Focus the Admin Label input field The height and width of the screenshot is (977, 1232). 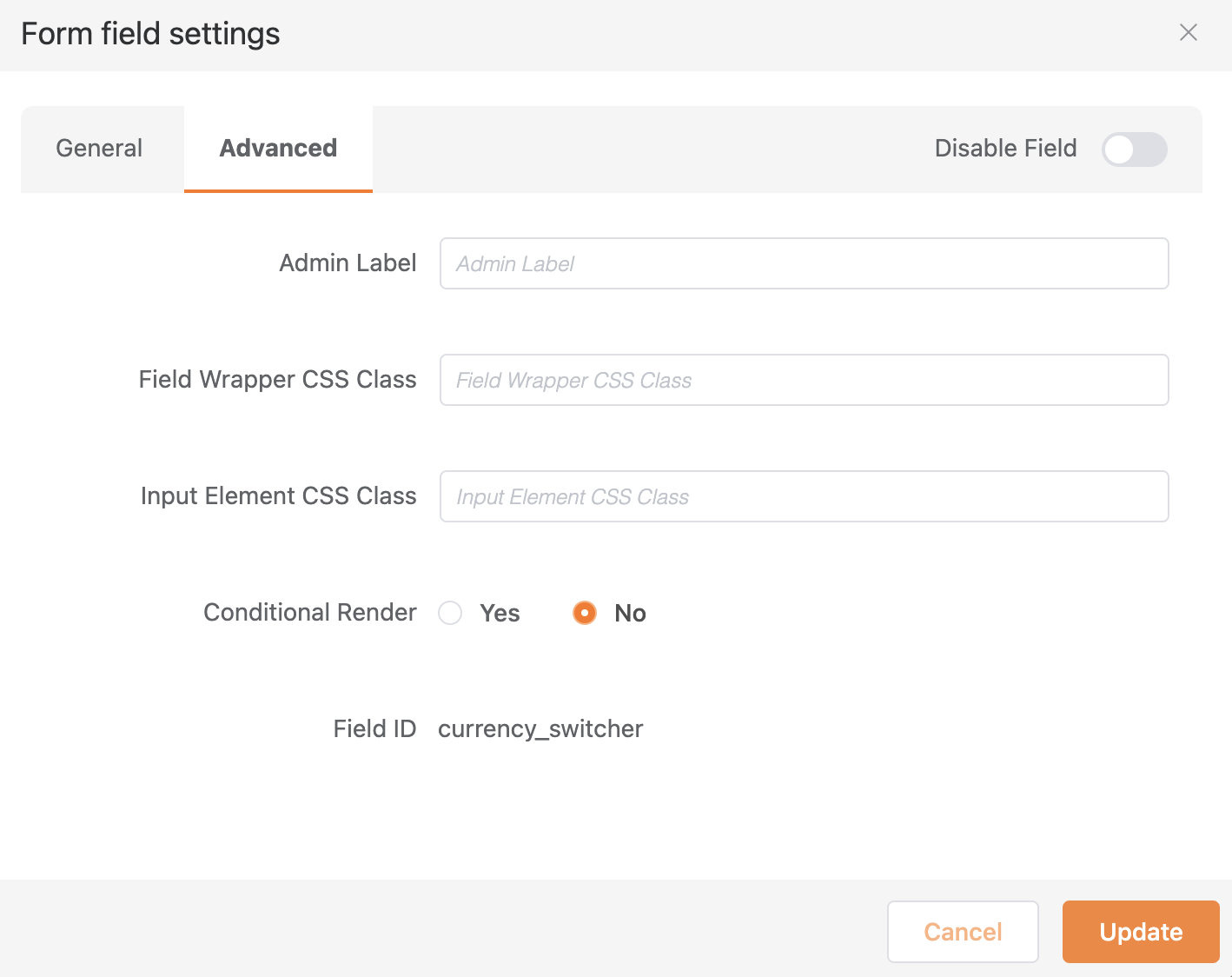(804, 263)
